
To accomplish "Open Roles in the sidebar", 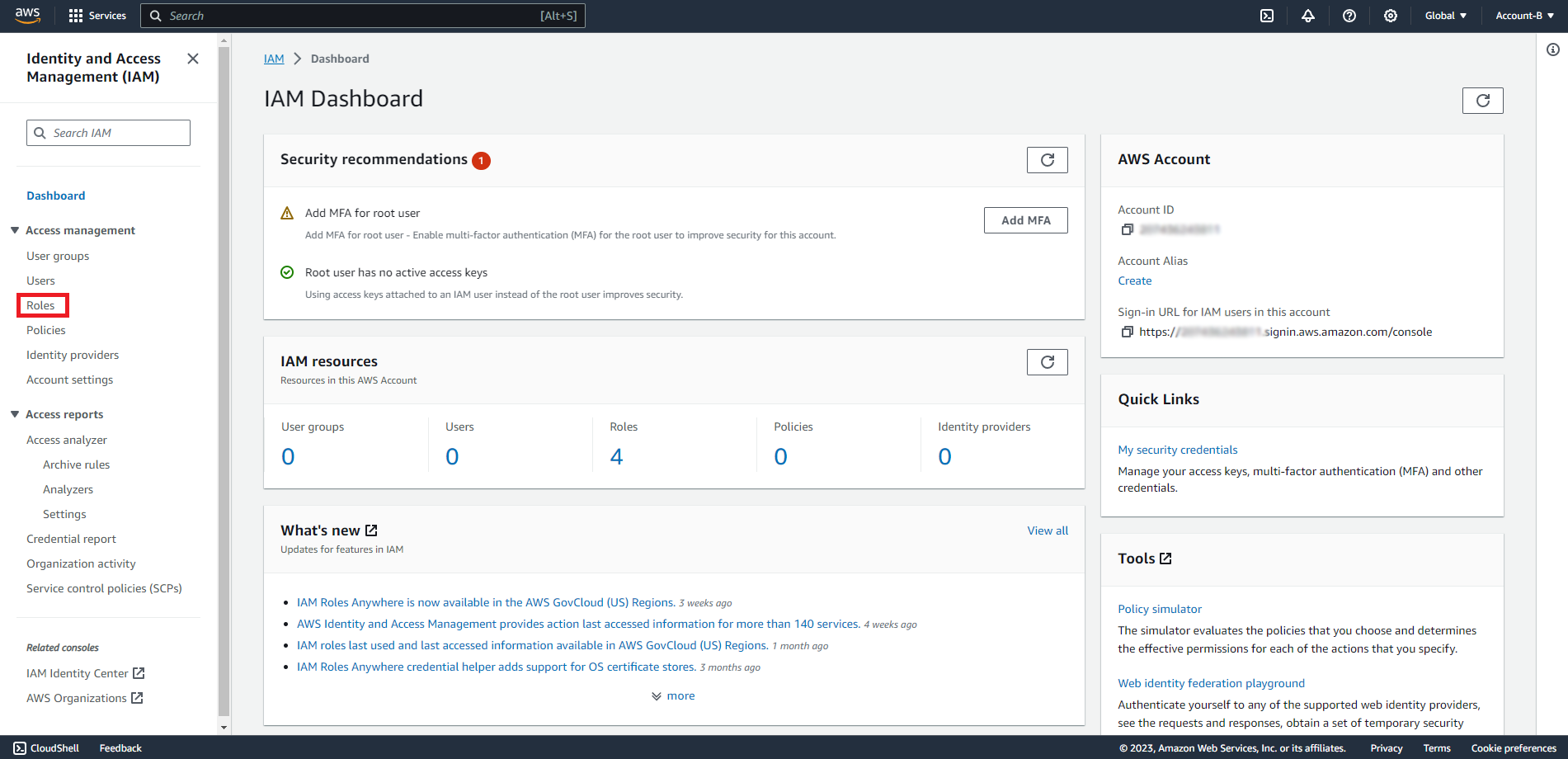I will tap(40, 305).
